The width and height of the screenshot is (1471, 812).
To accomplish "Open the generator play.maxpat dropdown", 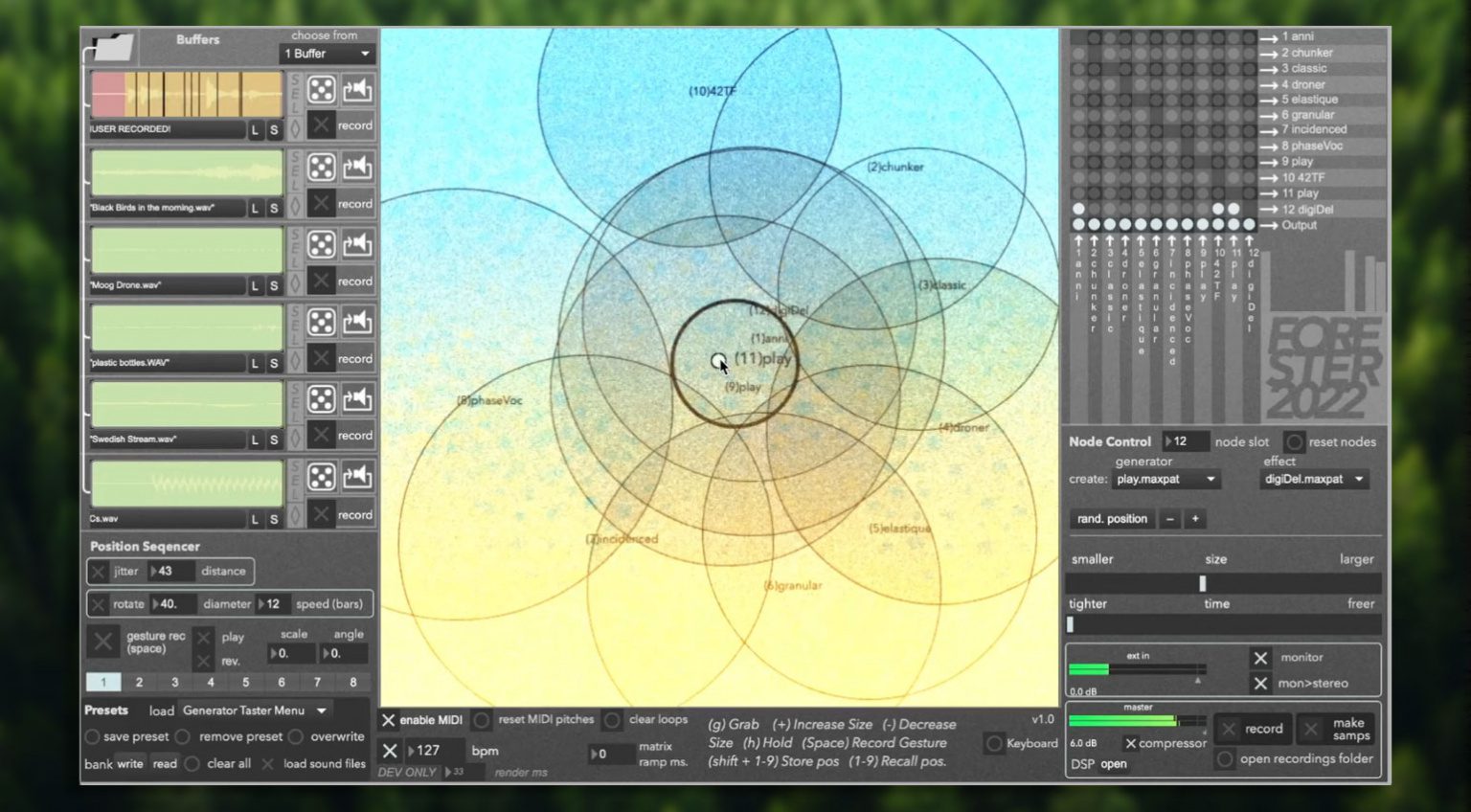I will [1165, 479].
